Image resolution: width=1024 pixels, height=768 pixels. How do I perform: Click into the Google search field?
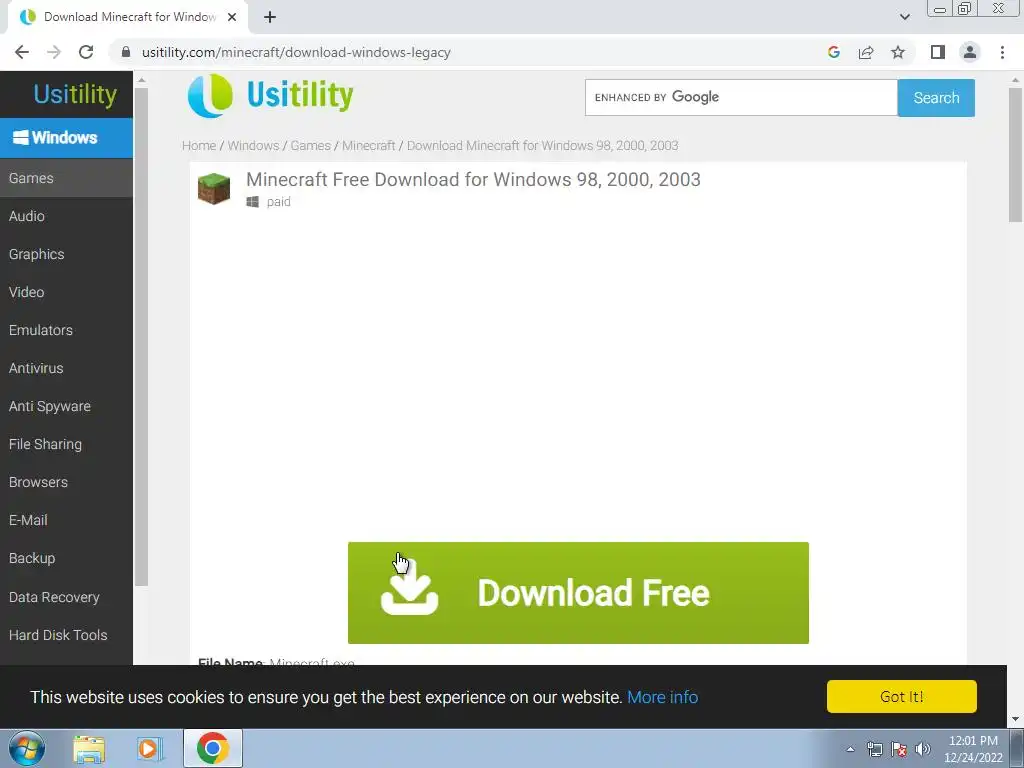[741, 97]
